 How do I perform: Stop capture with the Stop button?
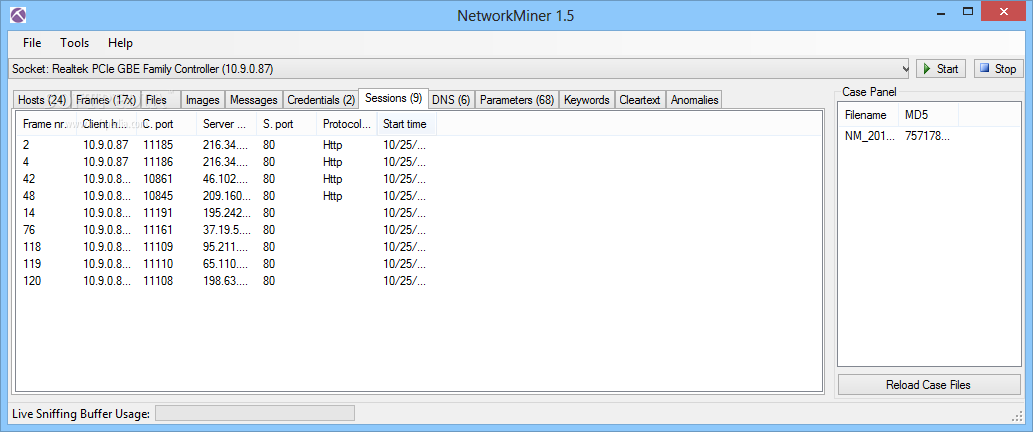(997, 68)
